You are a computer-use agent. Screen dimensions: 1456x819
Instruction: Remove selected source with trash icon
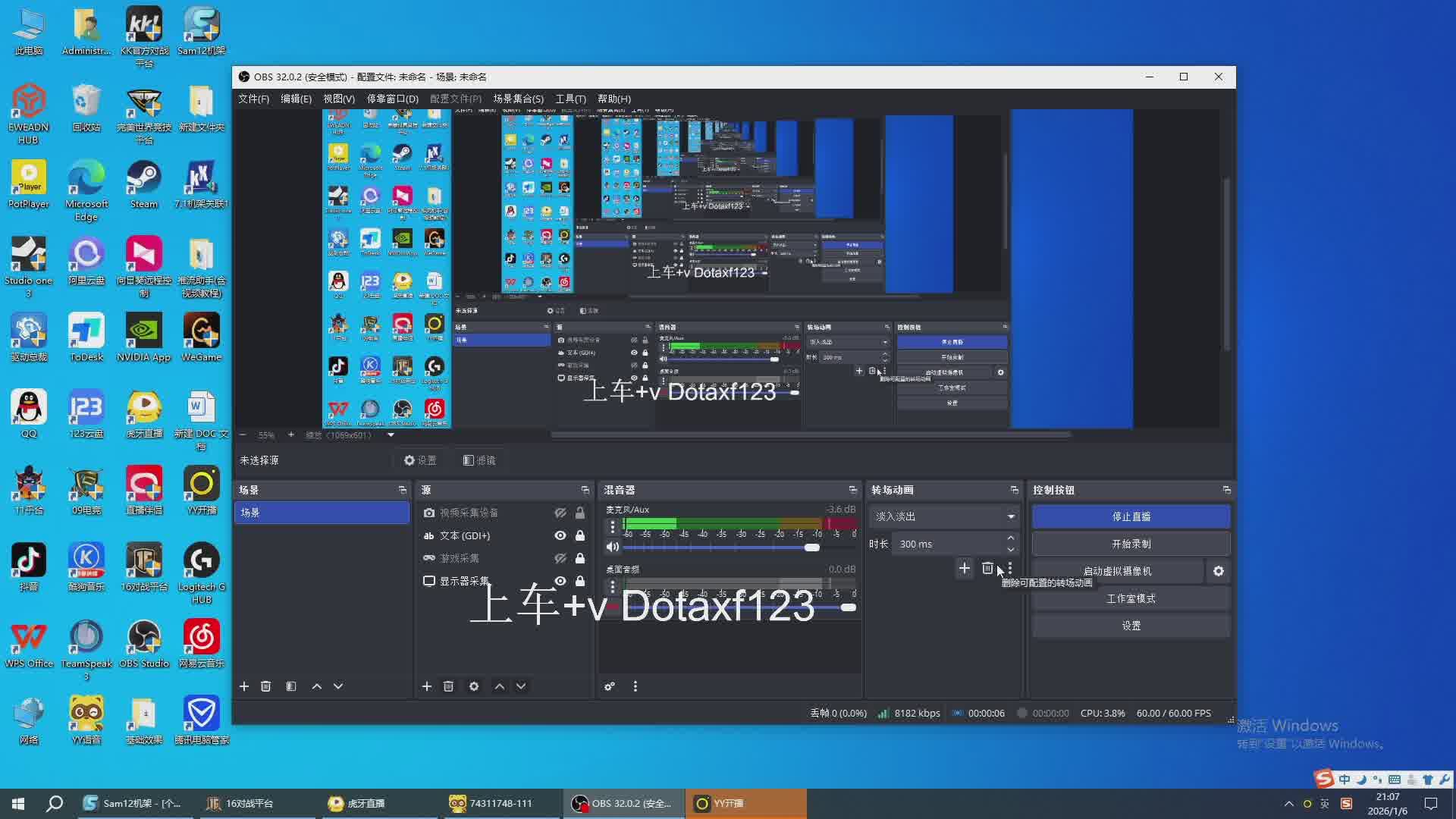[x=448, y=686]
